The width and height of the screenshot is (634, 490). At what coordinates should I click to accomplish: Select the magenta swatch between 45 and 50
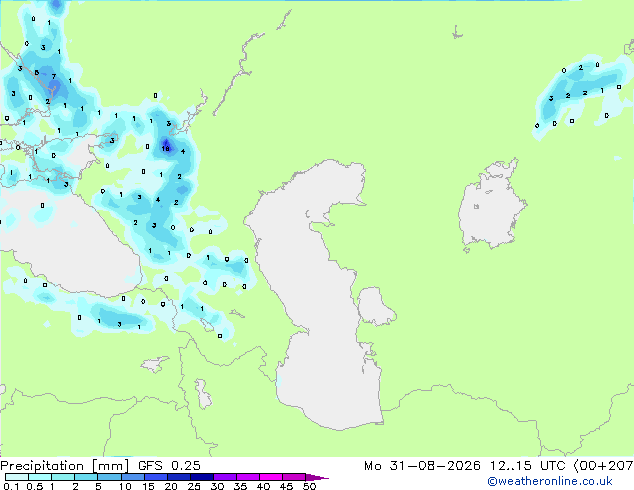[294, 477]
